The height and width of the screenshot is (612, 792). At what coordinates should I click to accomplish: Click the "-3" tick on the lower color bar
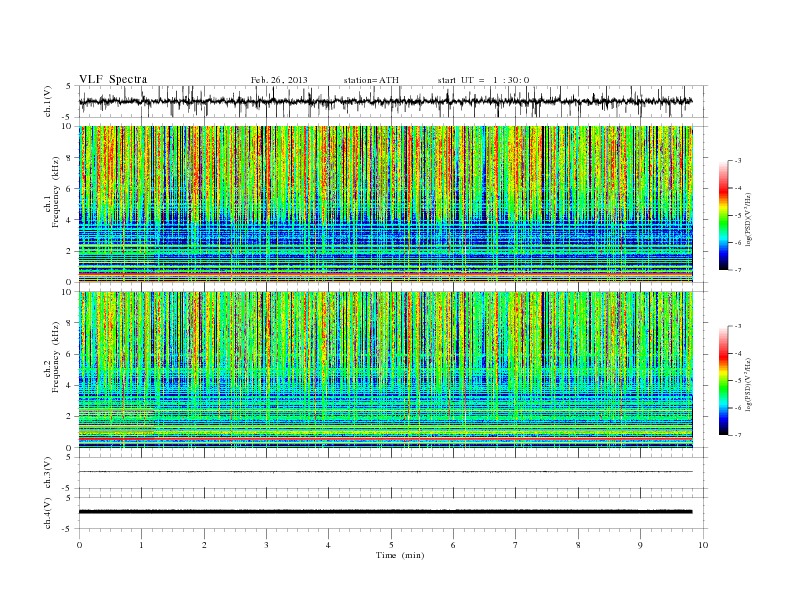click(x=738, y=326)
